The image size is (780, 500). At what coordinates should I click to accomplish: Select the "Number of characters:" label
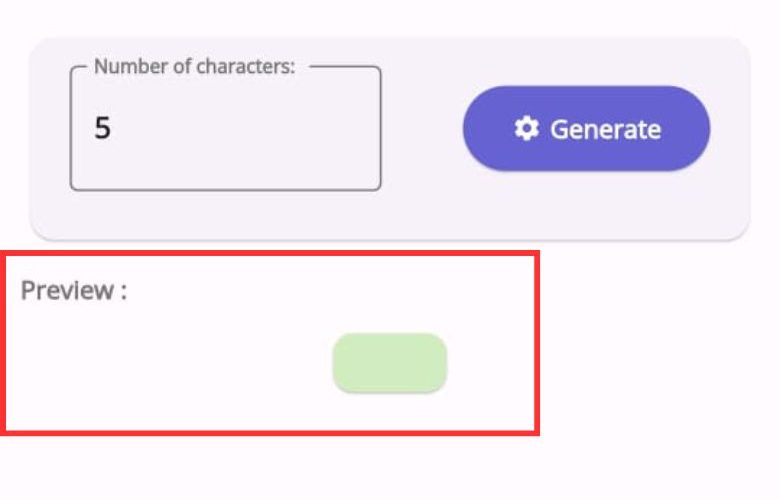click(x=194, y=68)
